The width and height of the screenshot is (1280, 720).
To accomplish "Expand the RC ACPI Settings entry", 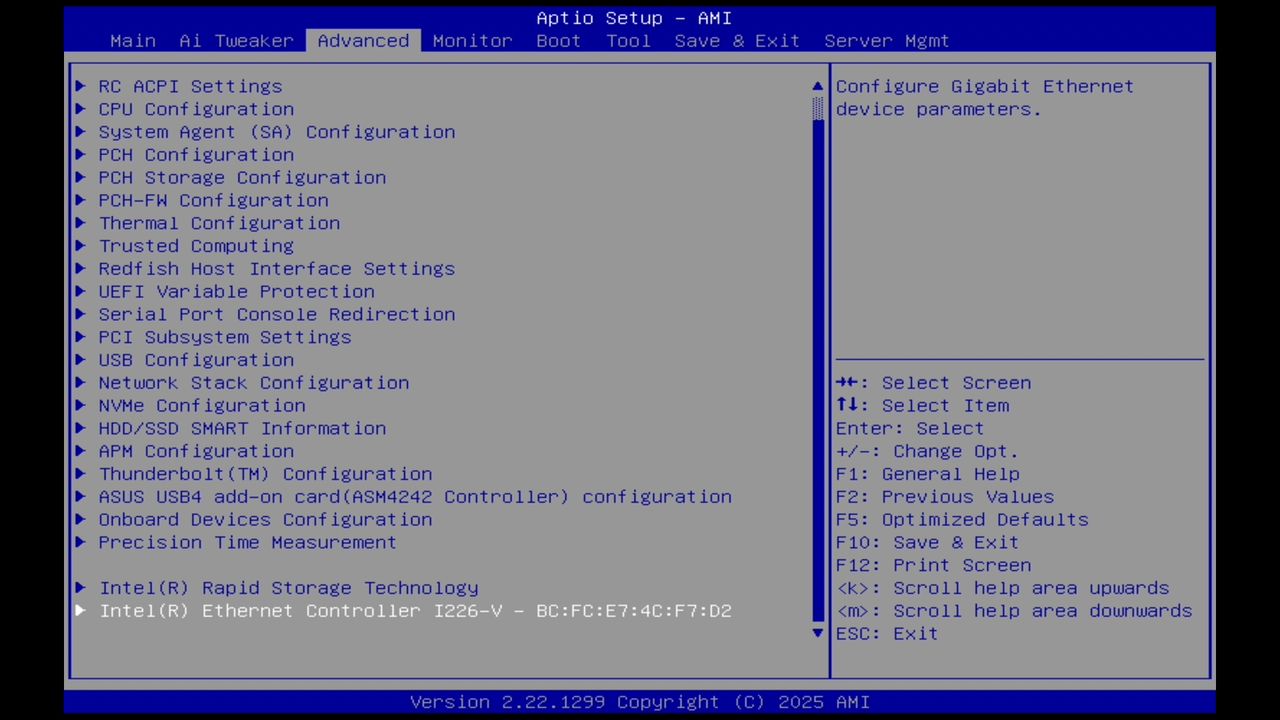I will pyautogui.click(x=190, y=86).
